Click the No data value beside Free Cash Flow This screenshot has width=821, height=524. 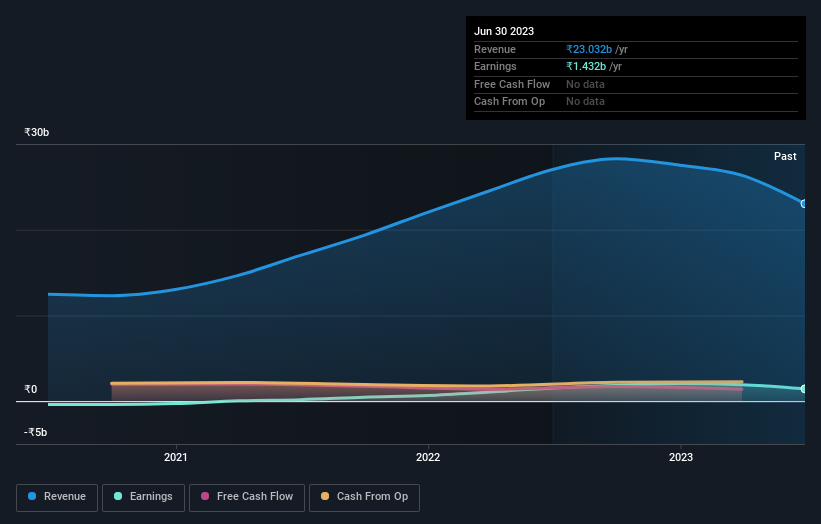pyautogui.click(x=585, y=84)
